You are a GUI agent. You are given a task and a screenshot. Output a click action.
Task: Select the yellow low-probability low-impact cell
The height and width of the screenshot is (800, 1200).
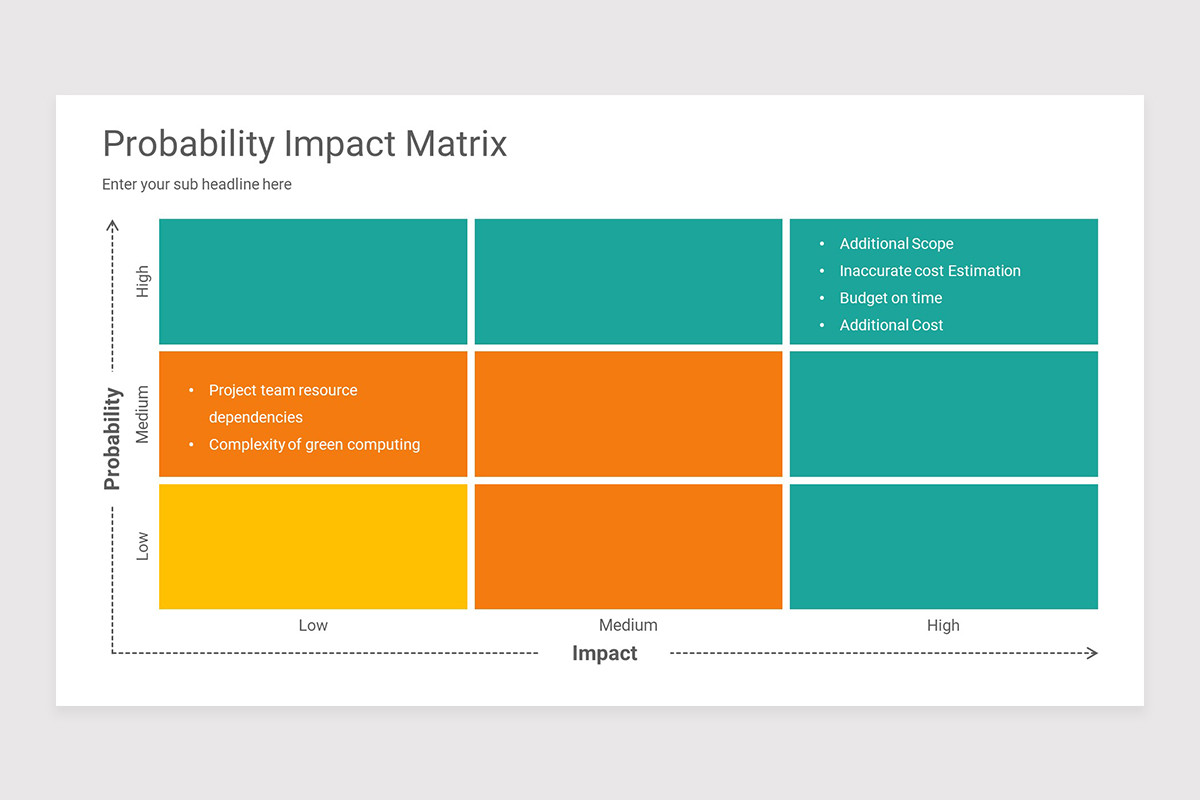point(313,546)
